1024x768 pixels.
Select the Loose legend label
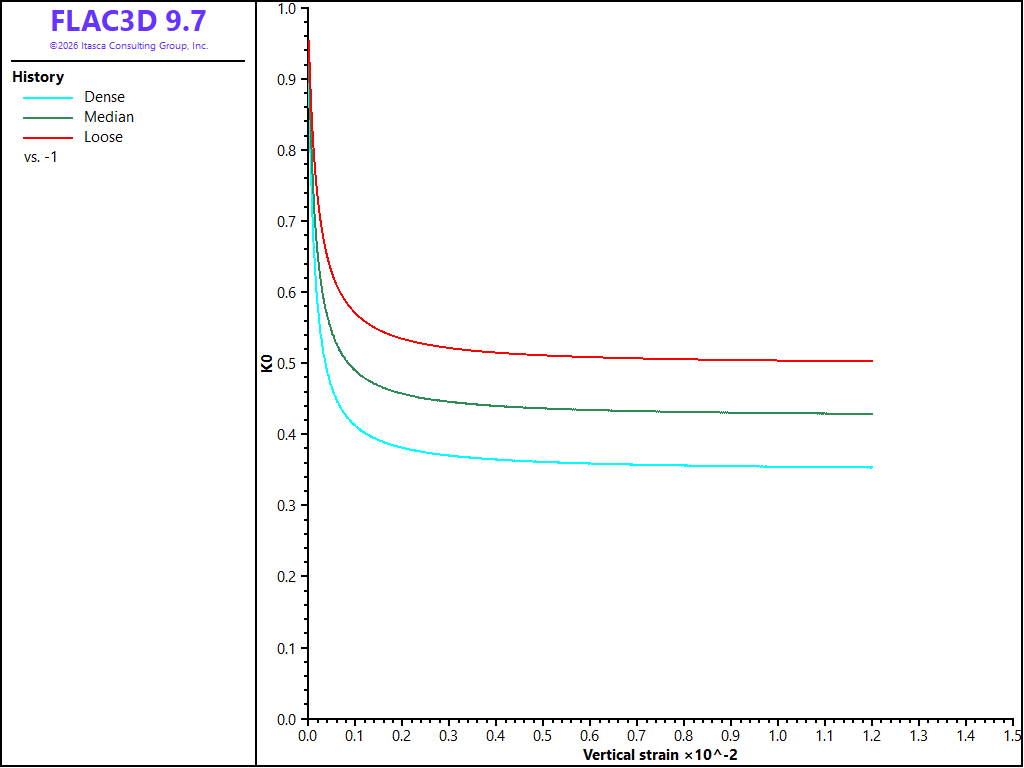tap(103, 137)
